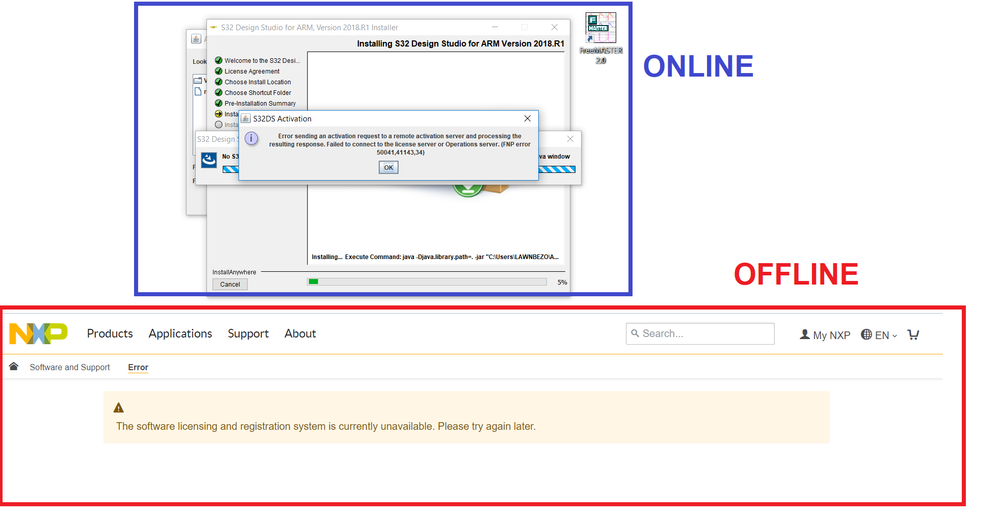The height and width of the screenshot is (512, 999).
Task: Click the Java icon in S32DS Activation title
Action: click(245, 118)
